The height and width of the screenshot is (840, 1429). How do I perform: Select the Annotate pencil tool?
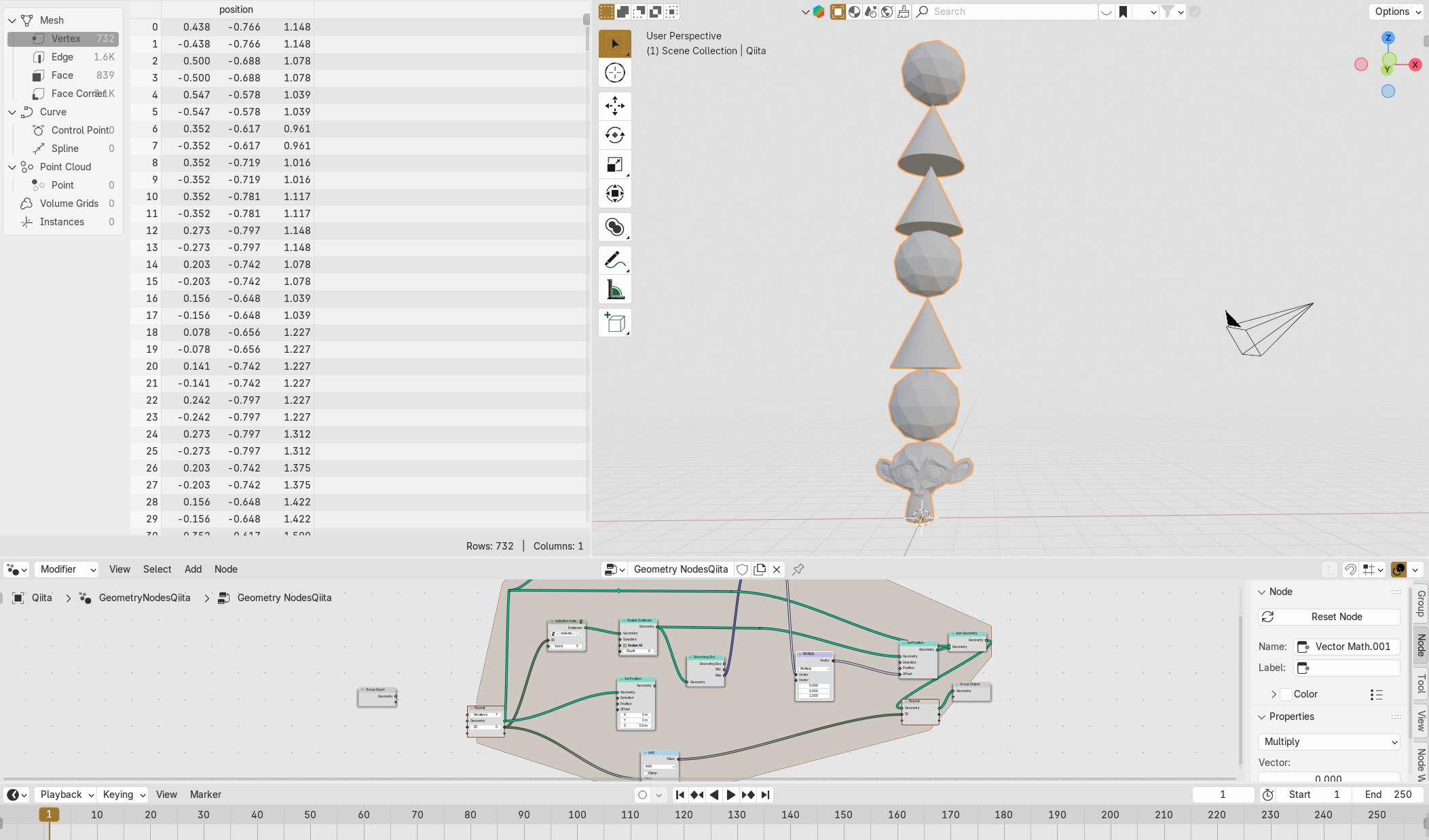pos(614,261)
